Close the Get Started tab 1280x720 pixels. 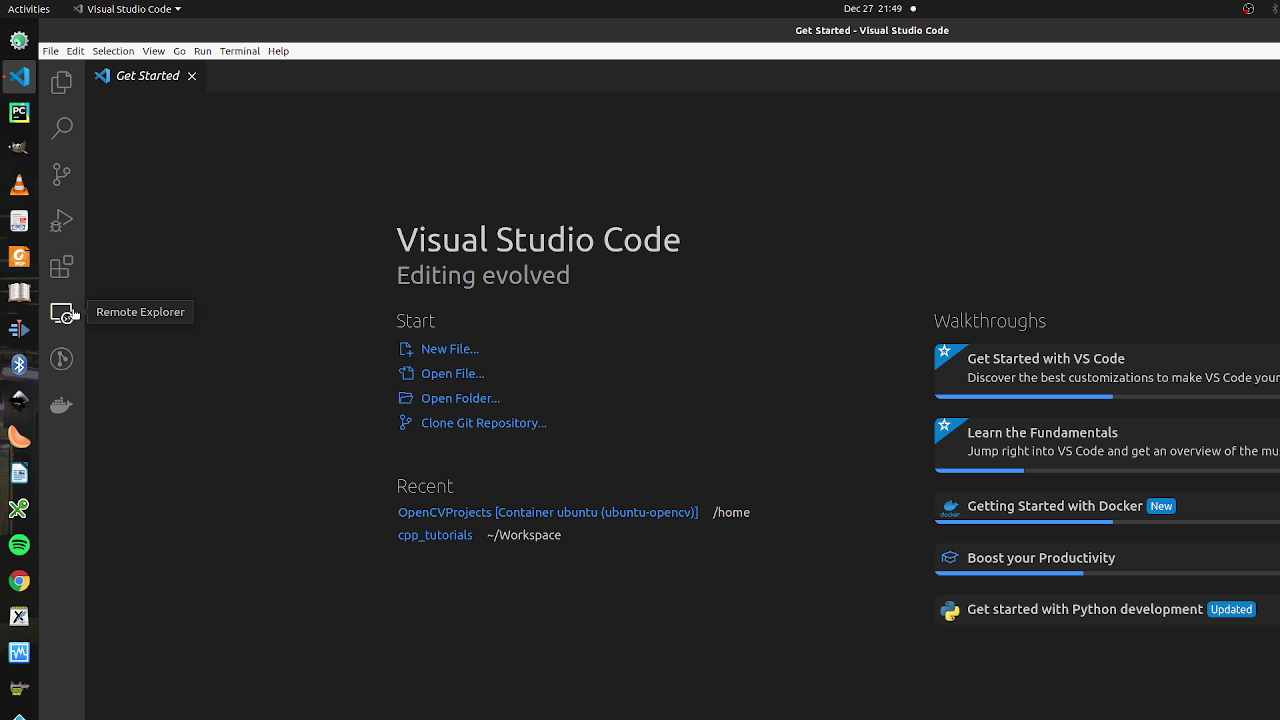click(x=192, y=76)
